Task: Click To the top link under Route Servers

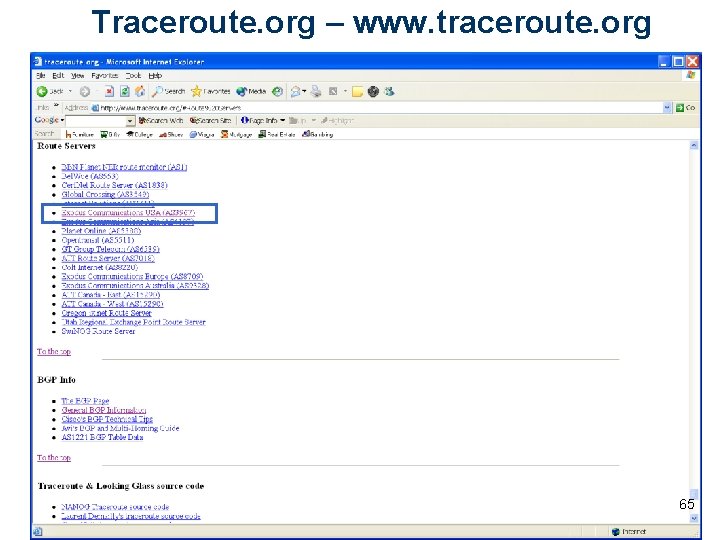Action: pos(54,351)
